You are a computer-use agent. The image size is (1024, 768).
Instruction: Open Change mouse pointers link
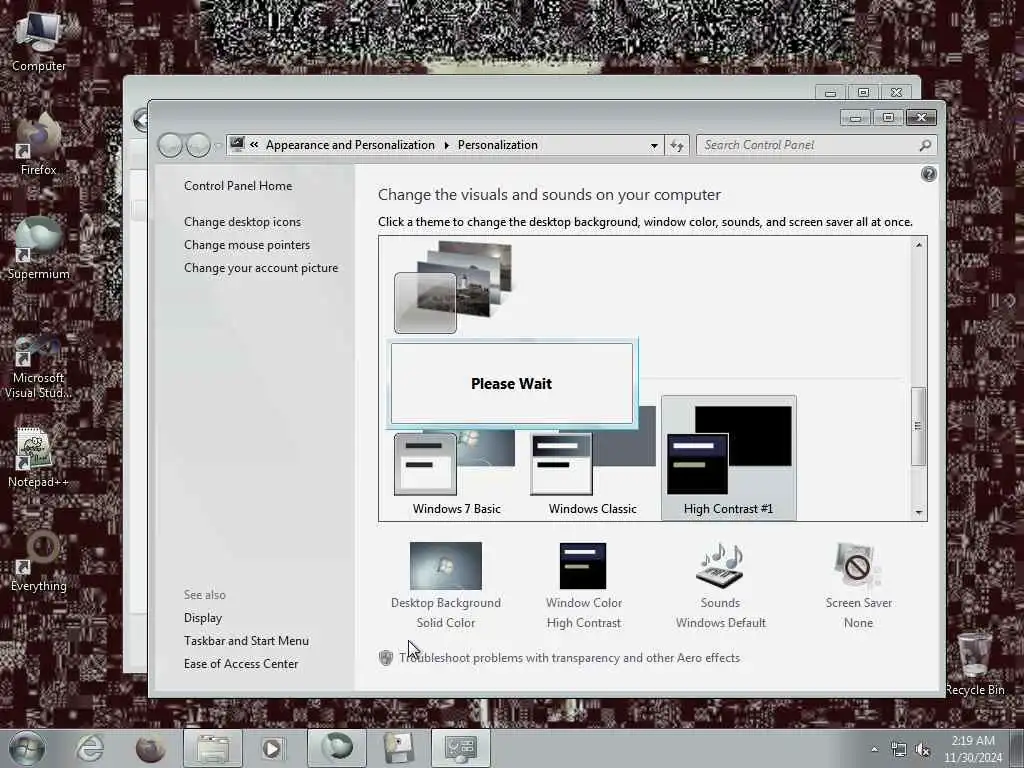[247, 244]
